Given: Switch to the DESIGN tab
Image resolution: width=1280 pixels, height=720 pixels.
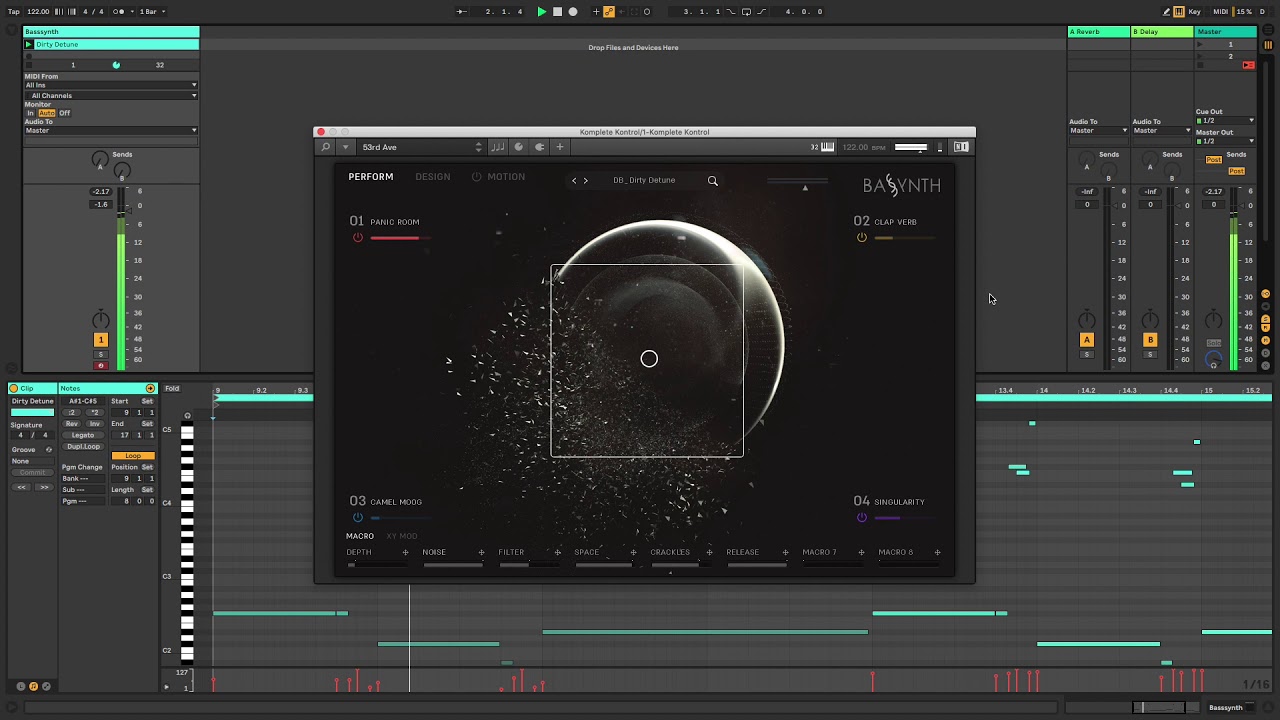Looking at the screenshot, I should [x=433, y=177].
